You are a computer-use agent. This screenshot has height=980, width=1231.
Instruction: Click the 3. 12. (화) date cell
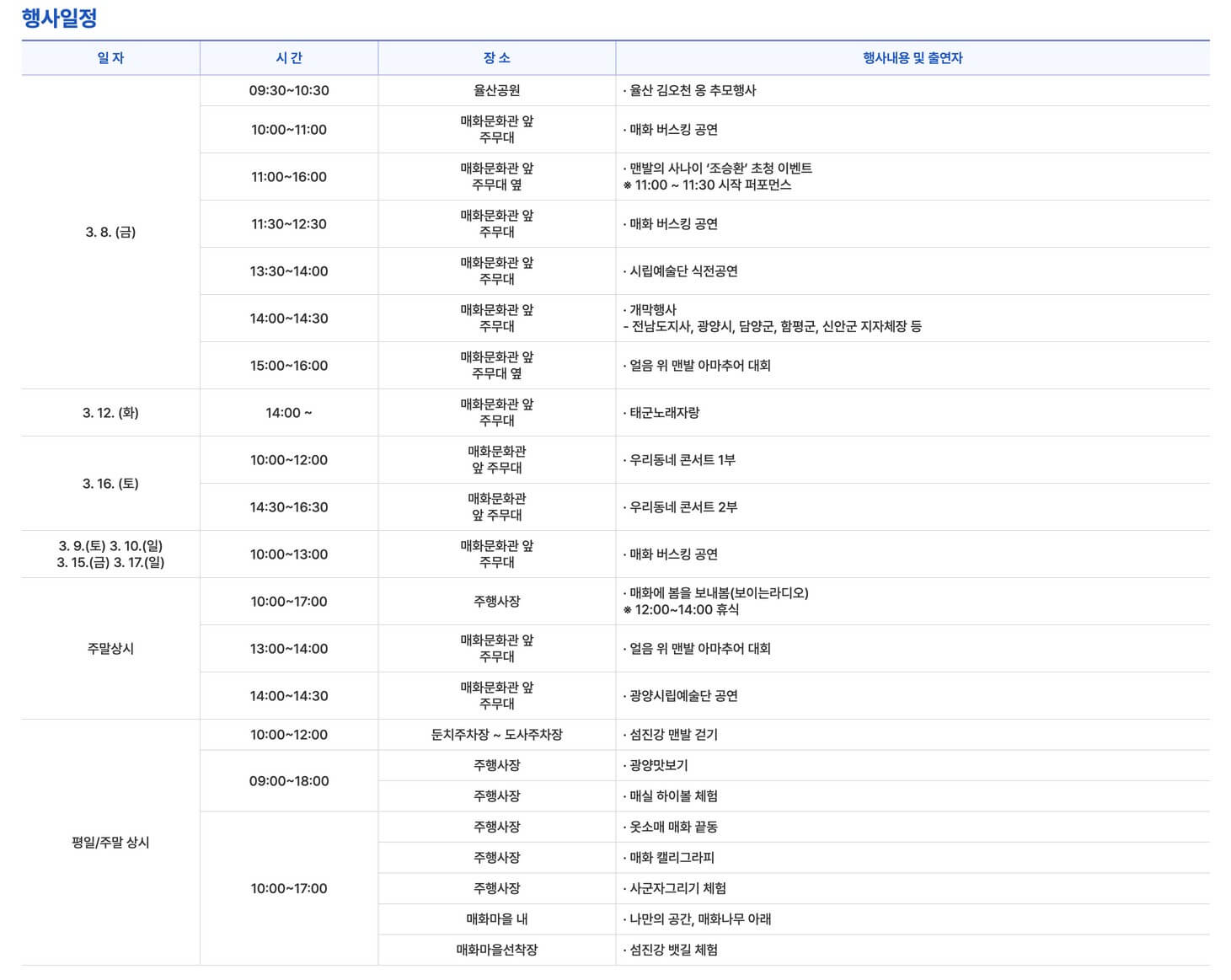110,413
